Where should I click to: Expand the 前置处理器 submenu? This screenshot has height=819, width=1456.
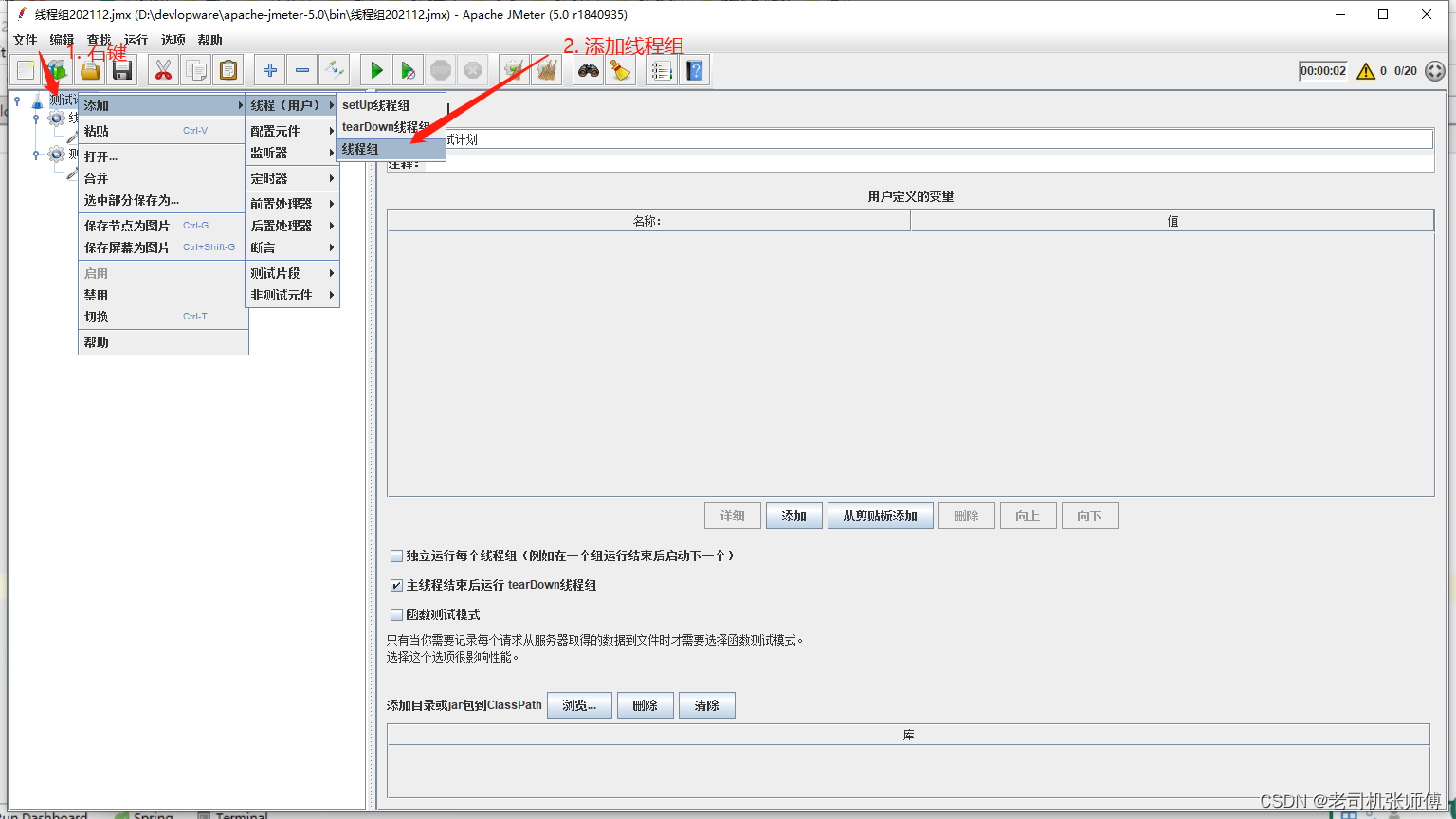(x=292, y=204)
